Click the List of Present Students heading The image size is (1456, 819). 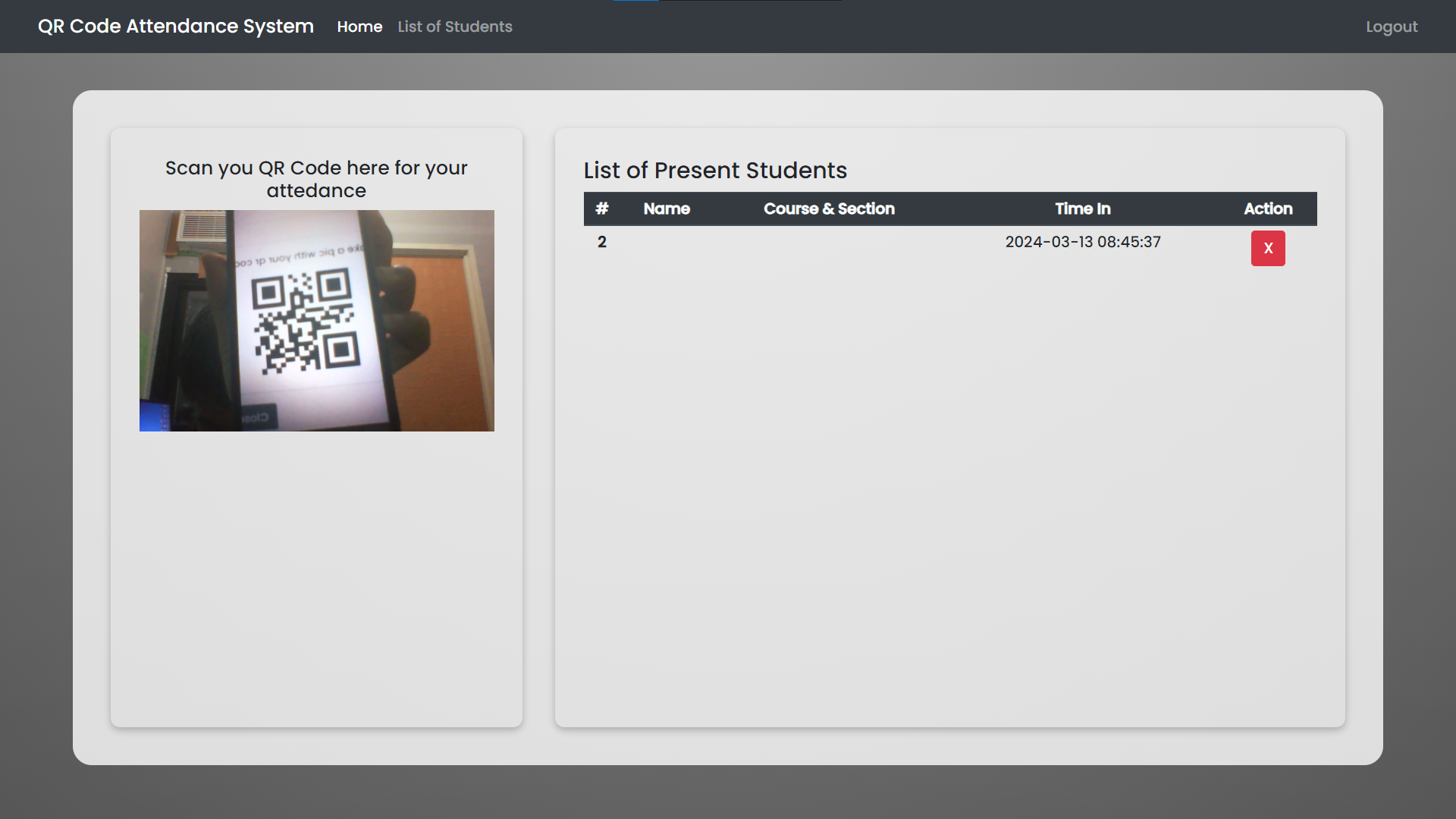715,171
